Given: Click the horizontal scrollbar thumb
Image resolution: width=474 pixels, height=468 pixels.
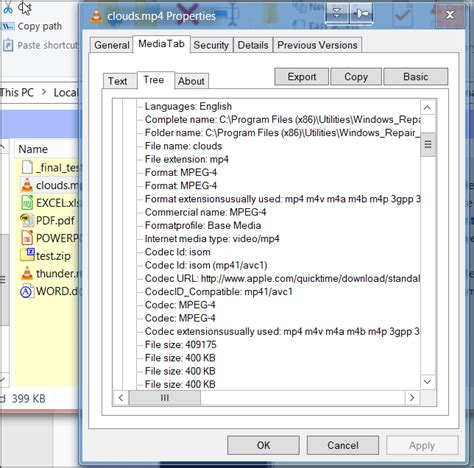Looking at the screenshot, I should 165,398.
